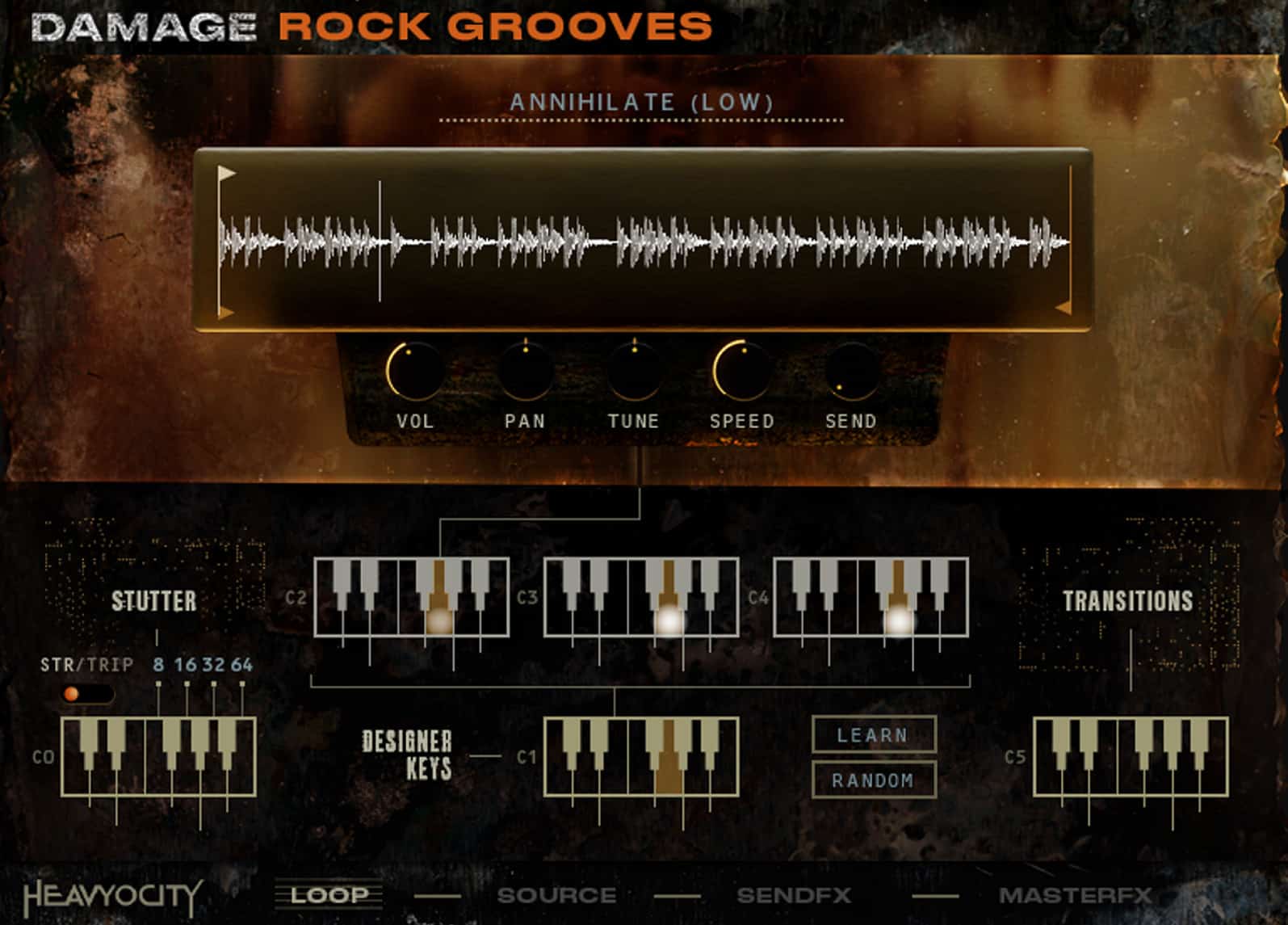1288x925 pixels.
Task: Click the loop end marker arrow
Action: pyautogui.click(x=1064, y=308)
